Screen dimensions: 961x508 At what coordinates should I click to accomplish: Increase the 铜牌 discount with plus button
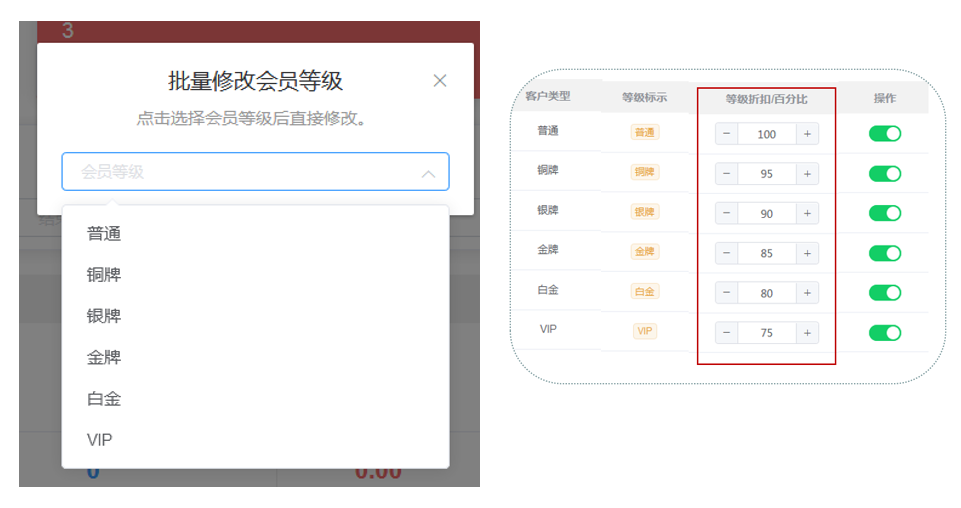click(807, 174)
